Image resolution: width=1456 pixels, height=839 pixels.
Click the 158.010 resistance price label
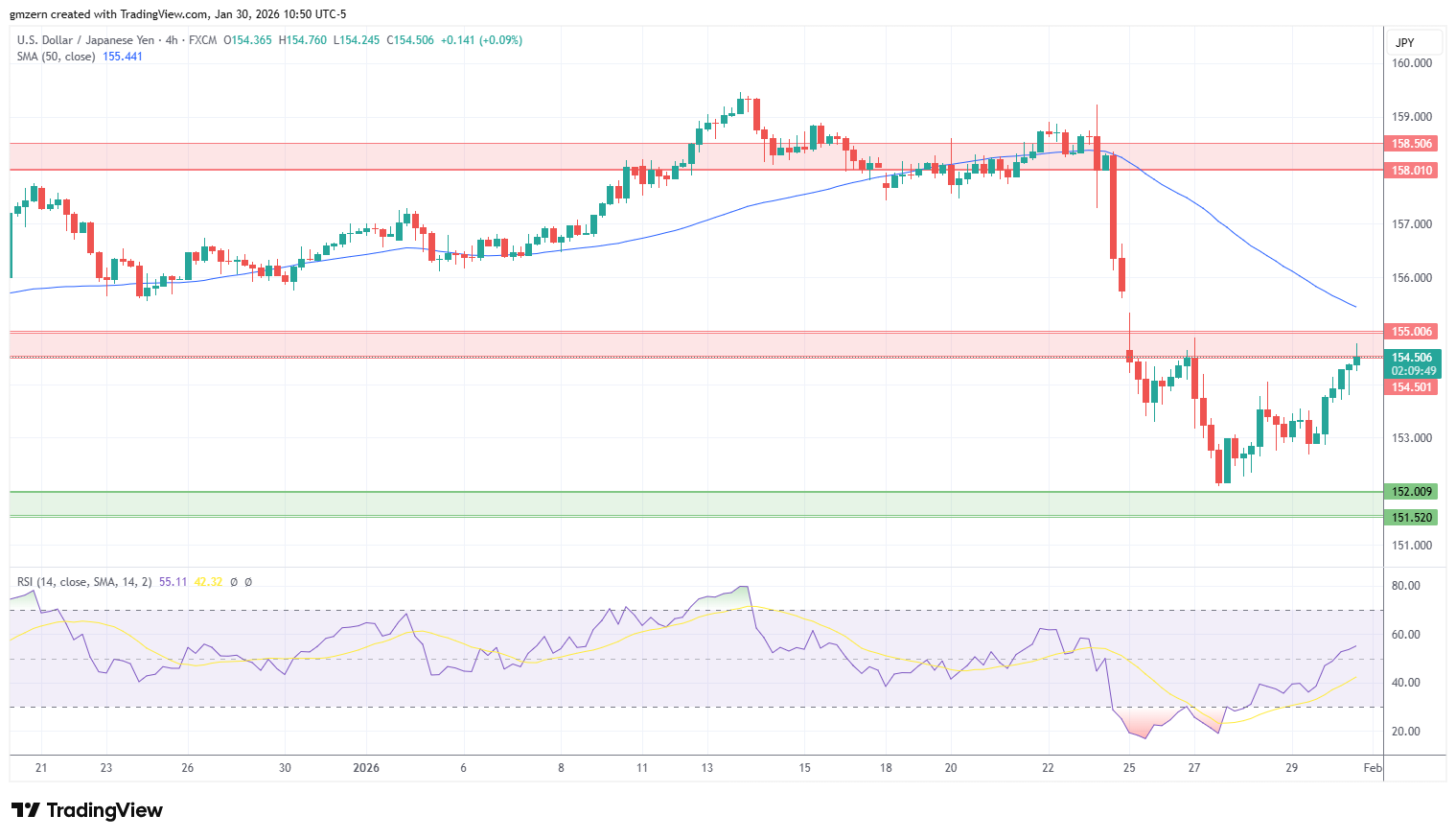[1412, 171]
